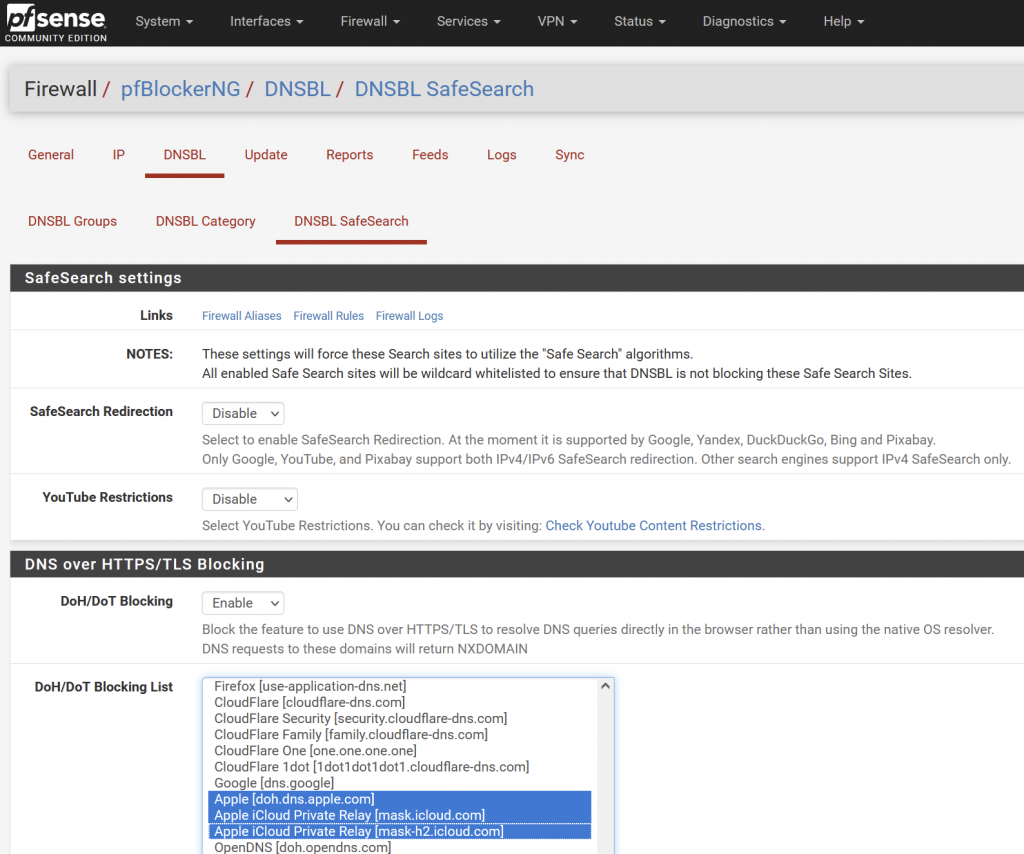Open the DNSBL Category sub-tab
The image size is (1024, 854).
[205, 221]
